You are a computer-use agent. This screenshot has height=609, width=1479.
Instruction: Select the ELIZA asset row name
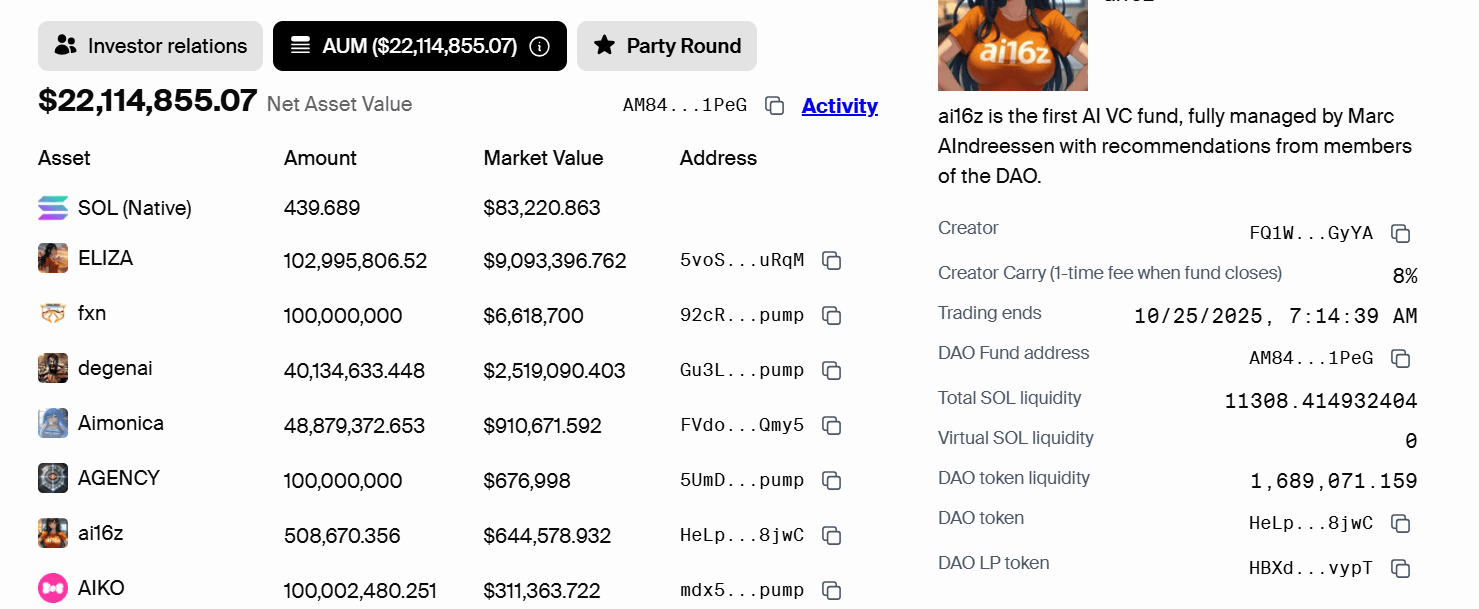coord(105,258)
